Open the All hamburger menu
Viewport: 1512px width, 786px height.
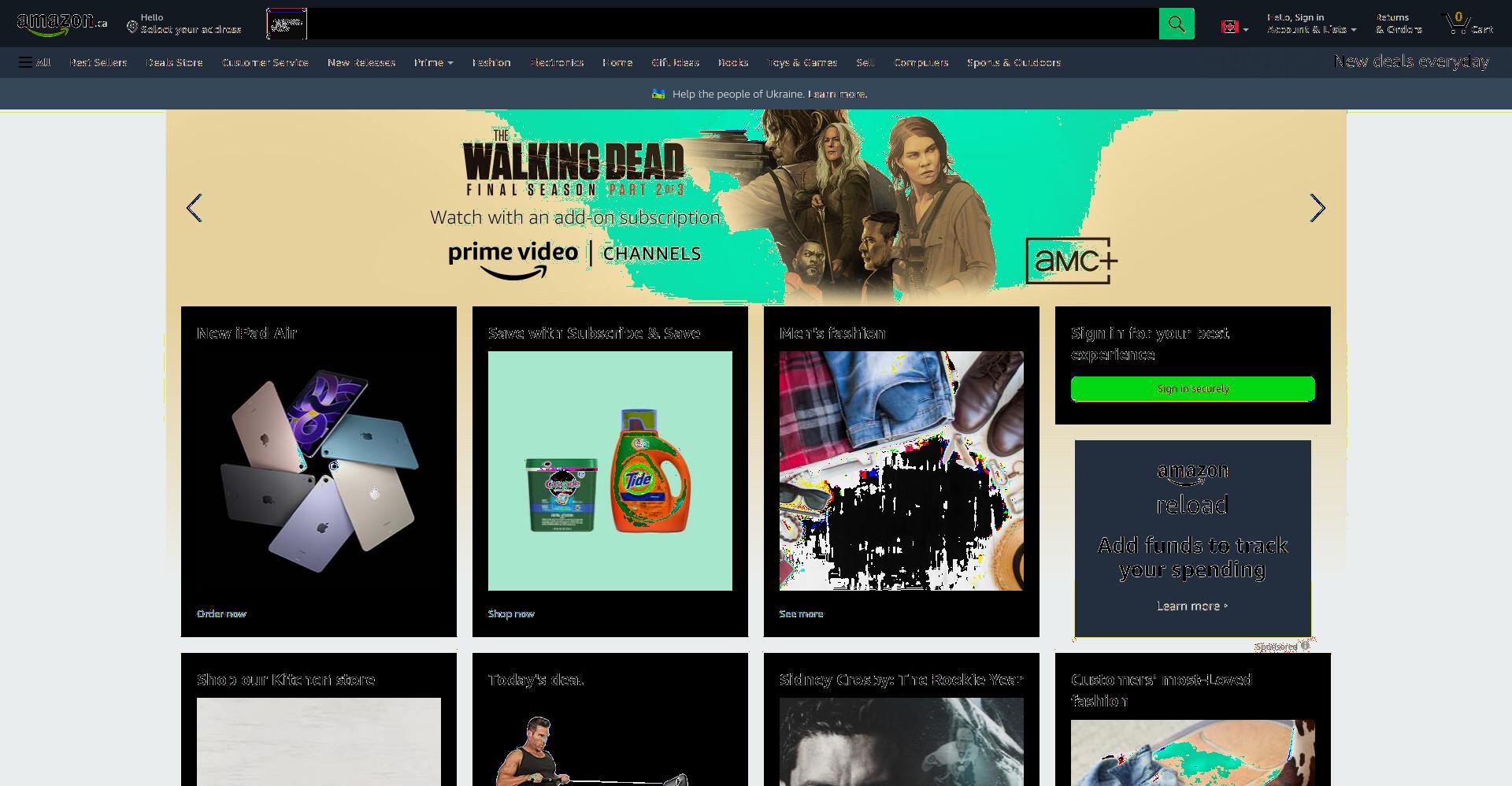[35, 62]
